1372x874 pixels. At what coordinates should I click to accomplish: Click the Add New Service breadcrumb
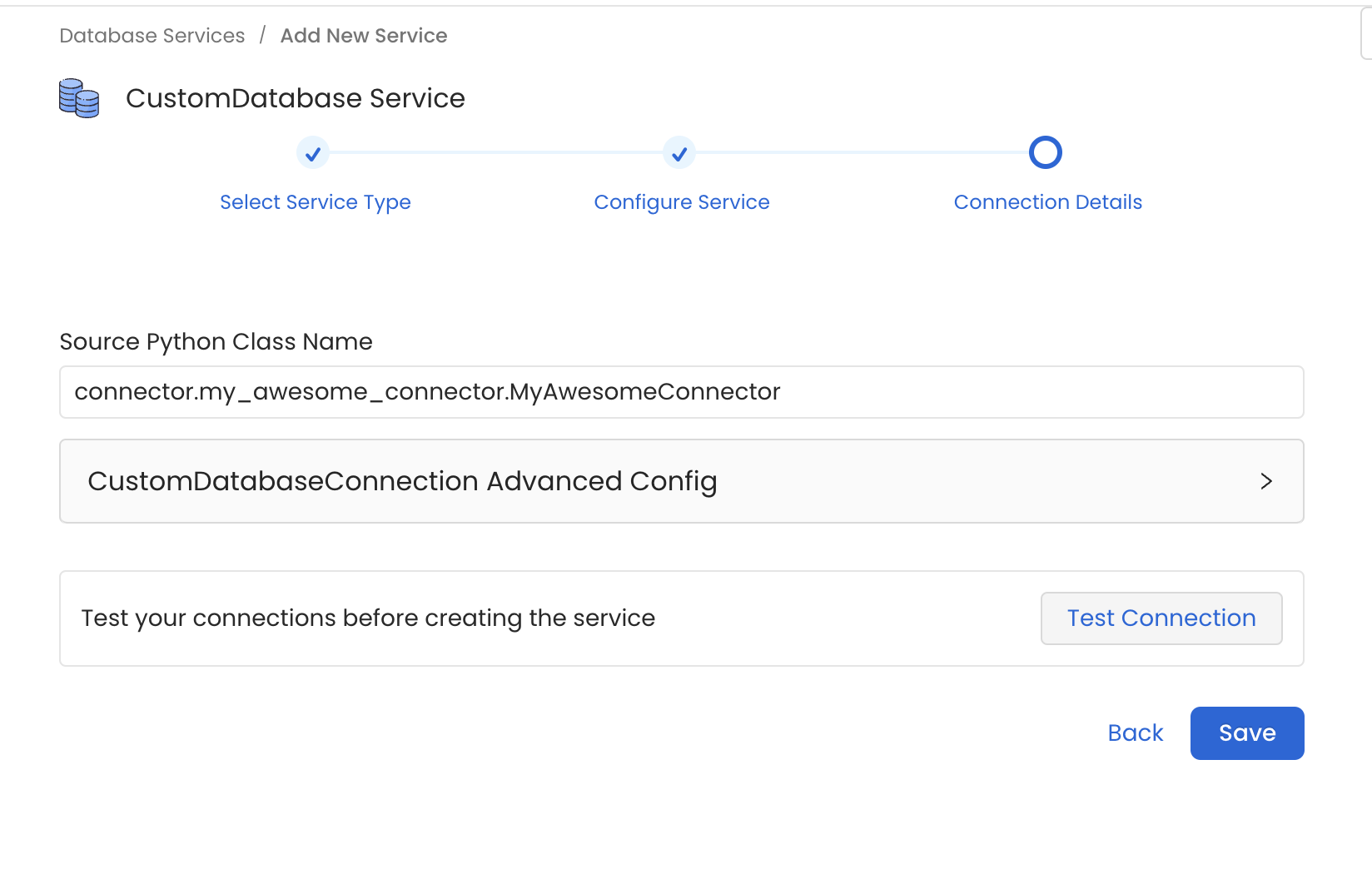coord(364,36)
